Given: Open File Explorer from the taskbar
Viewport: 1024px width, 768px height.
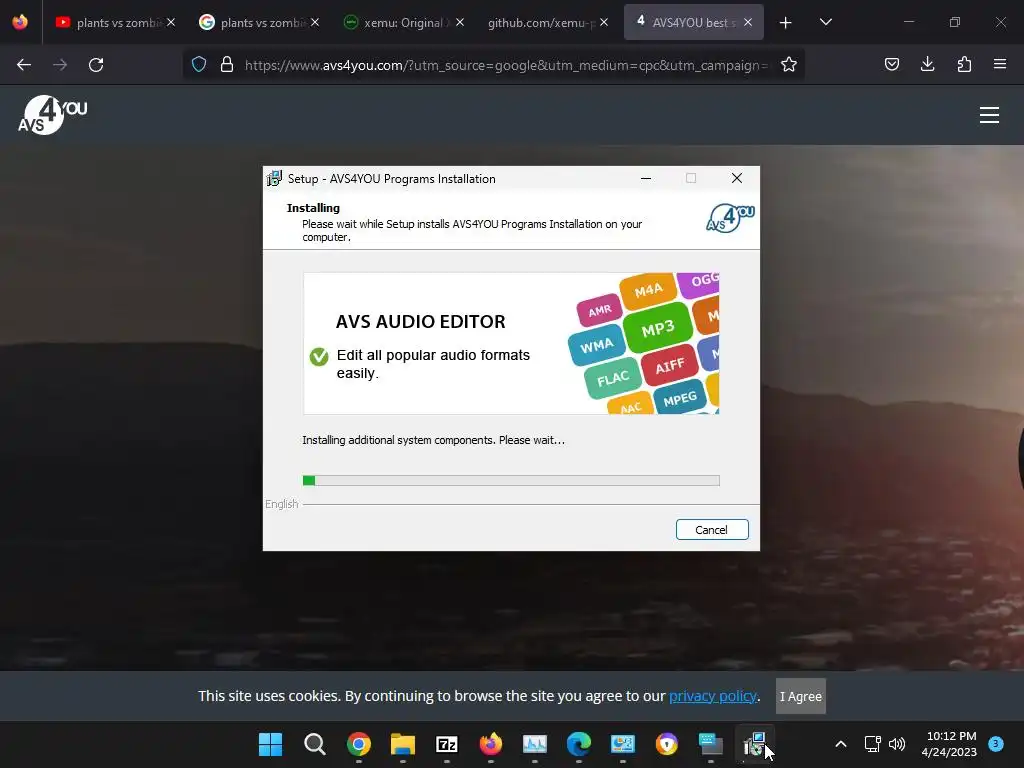Looking at the screenshot, I should (x=403, y=744).
